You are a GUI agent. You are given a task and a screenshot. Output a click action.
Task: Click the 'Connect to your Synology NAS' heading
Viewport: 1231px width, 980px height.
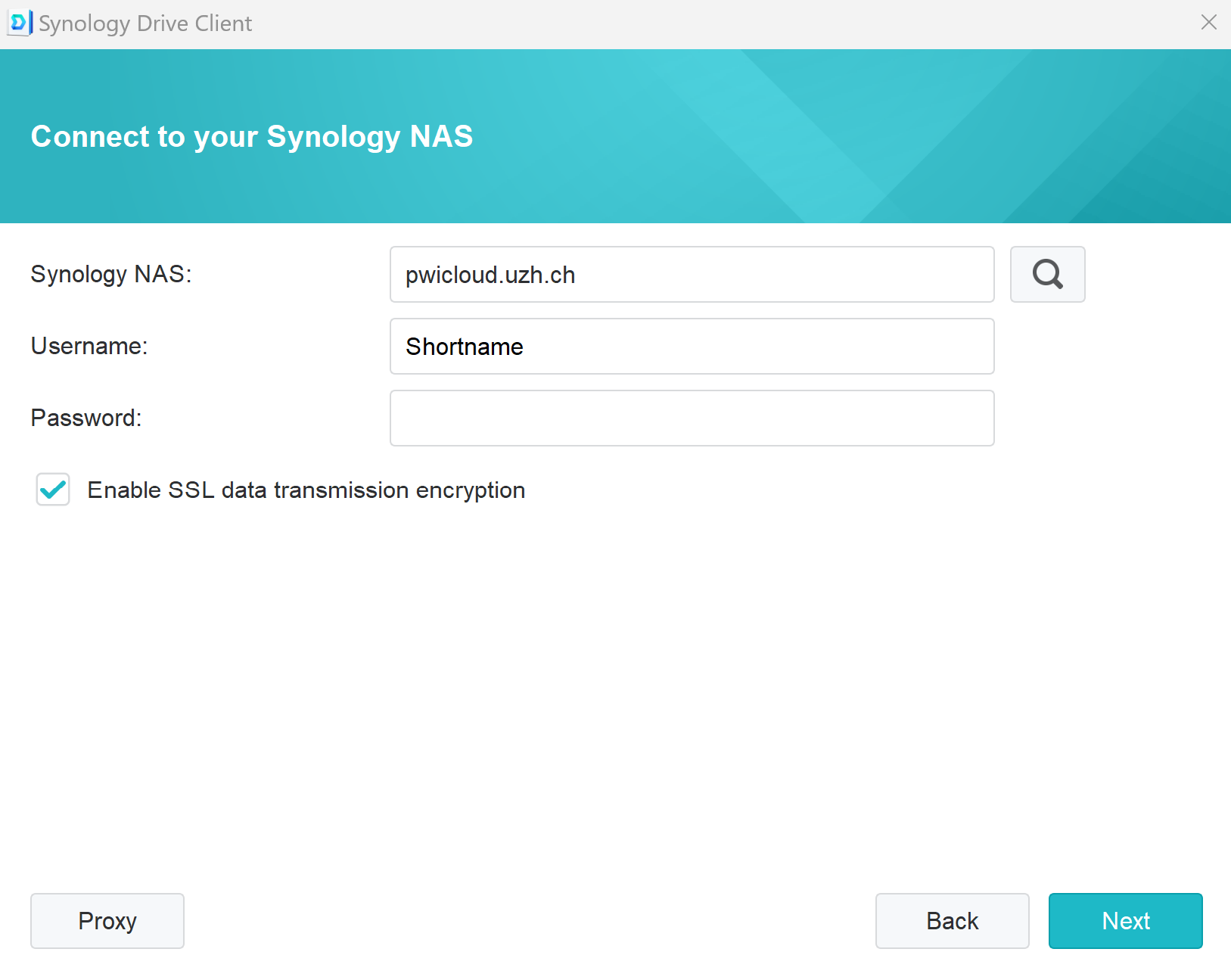tap(252, 137)
